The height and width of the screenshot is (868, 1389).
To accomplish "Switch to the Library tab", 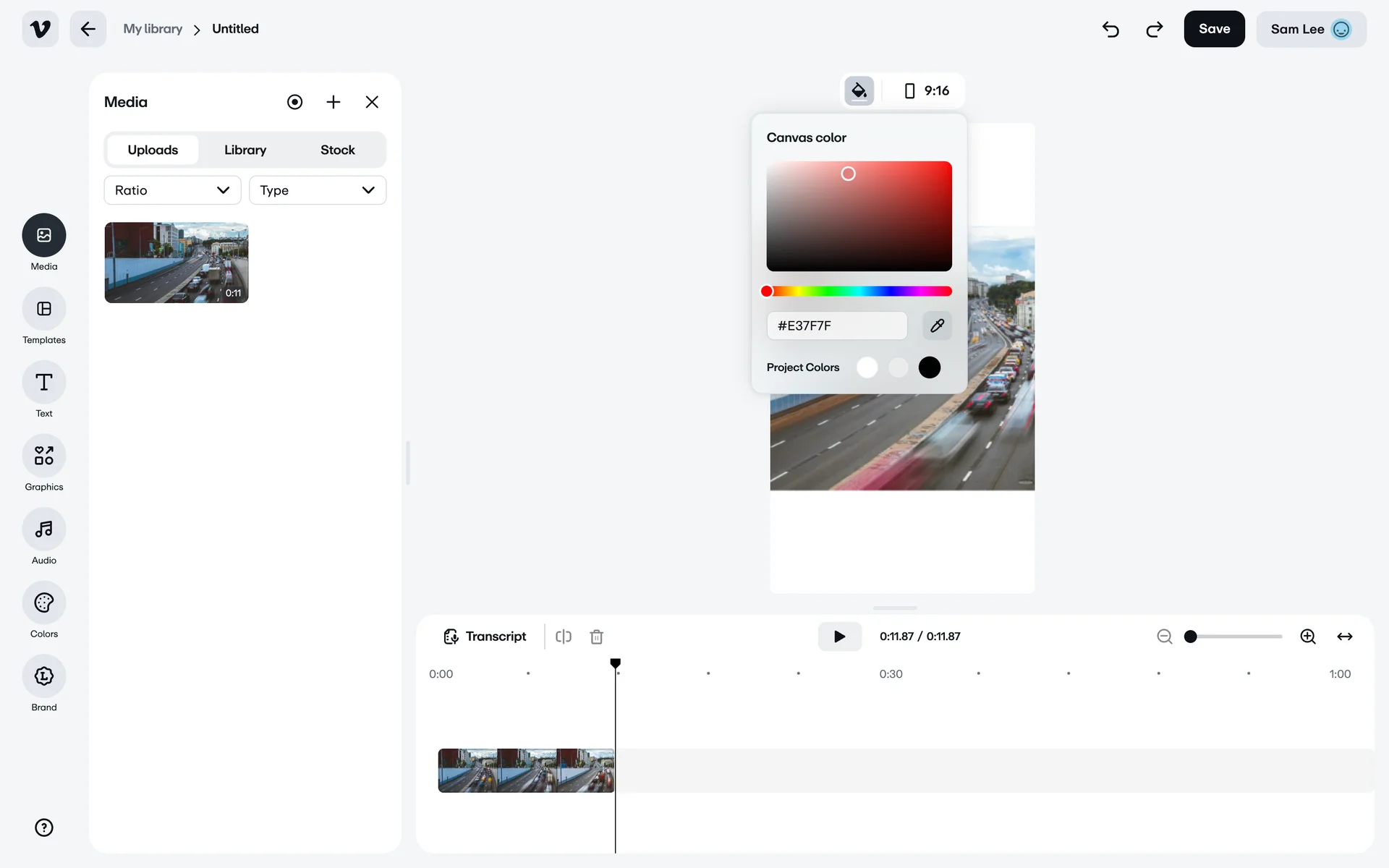I will pos(245,150).
